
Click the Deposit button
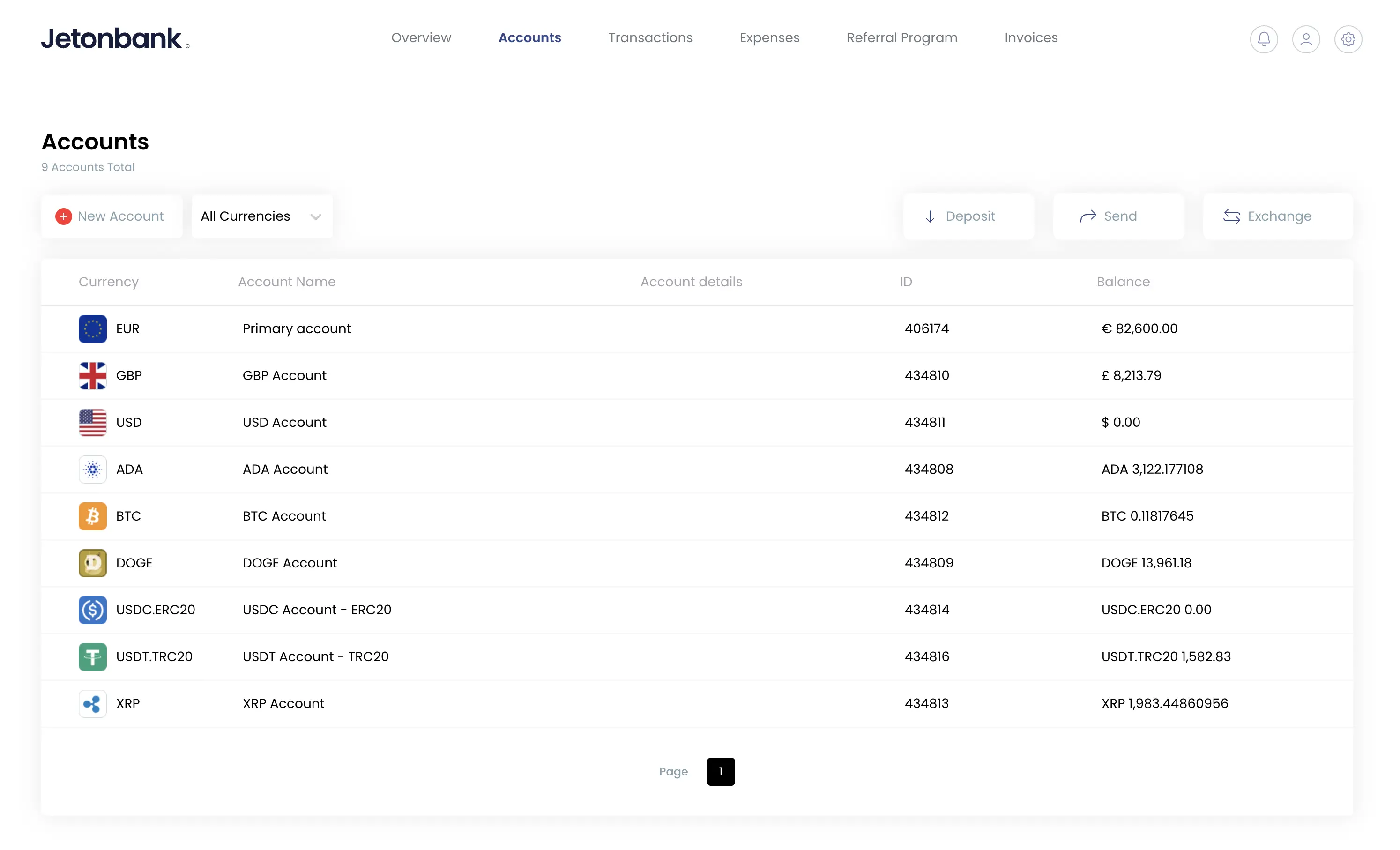[969, 216]
